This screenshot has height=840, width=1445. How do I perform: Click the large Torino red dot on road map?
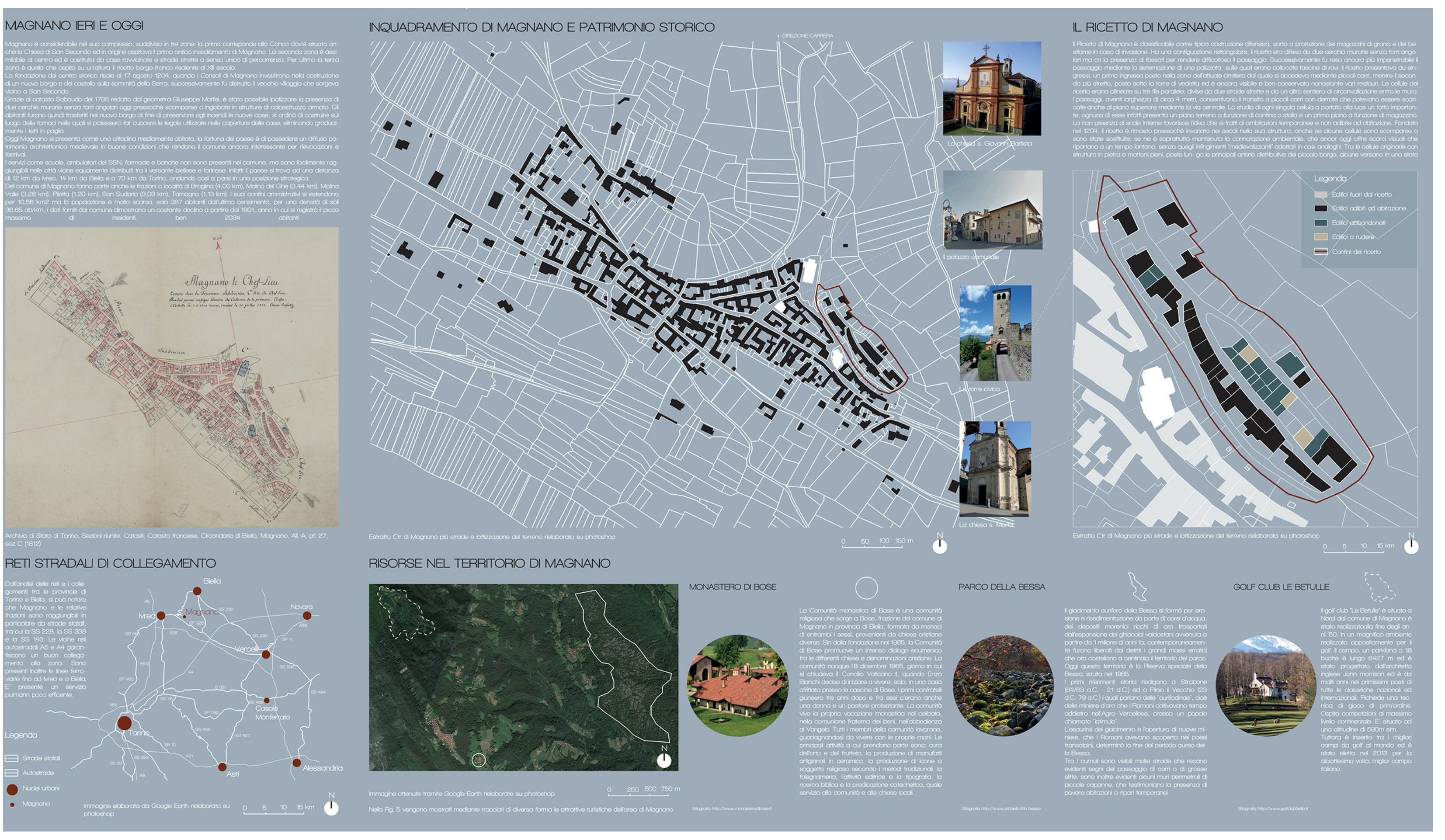(124, 722)
